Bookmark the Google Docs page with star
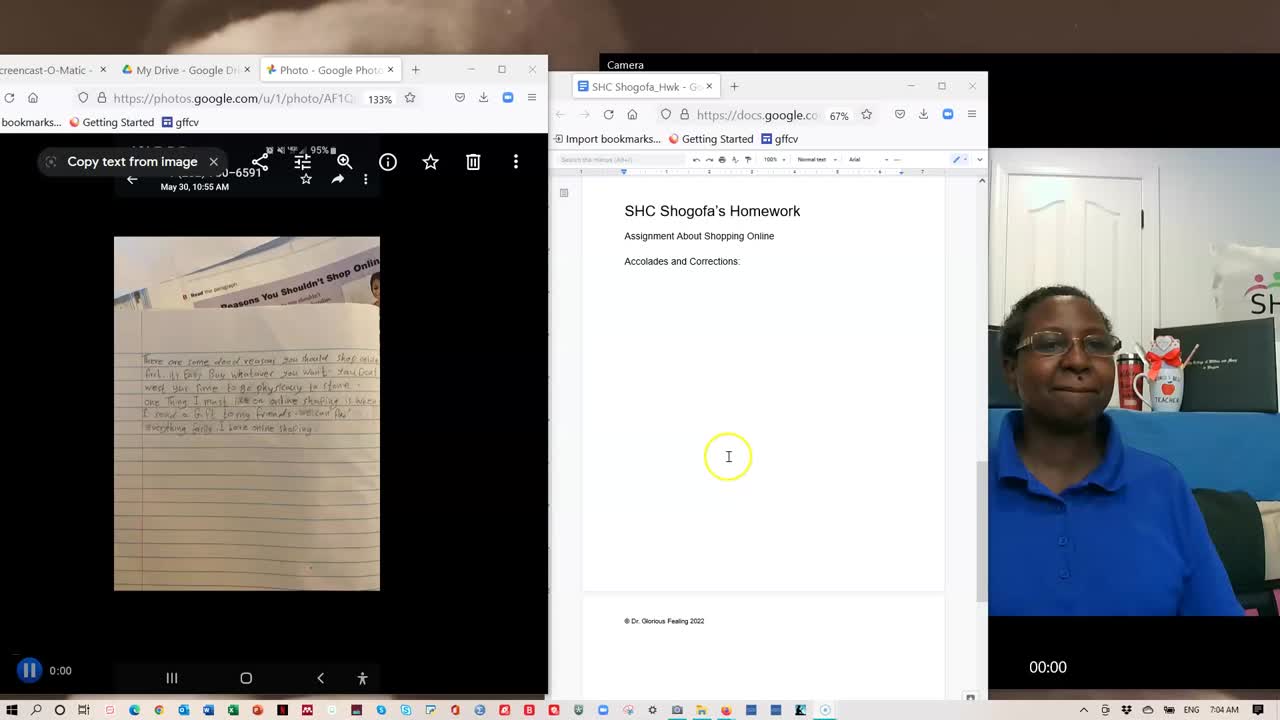The width and height of the screenshot is (1280, 720). [866, 115]
